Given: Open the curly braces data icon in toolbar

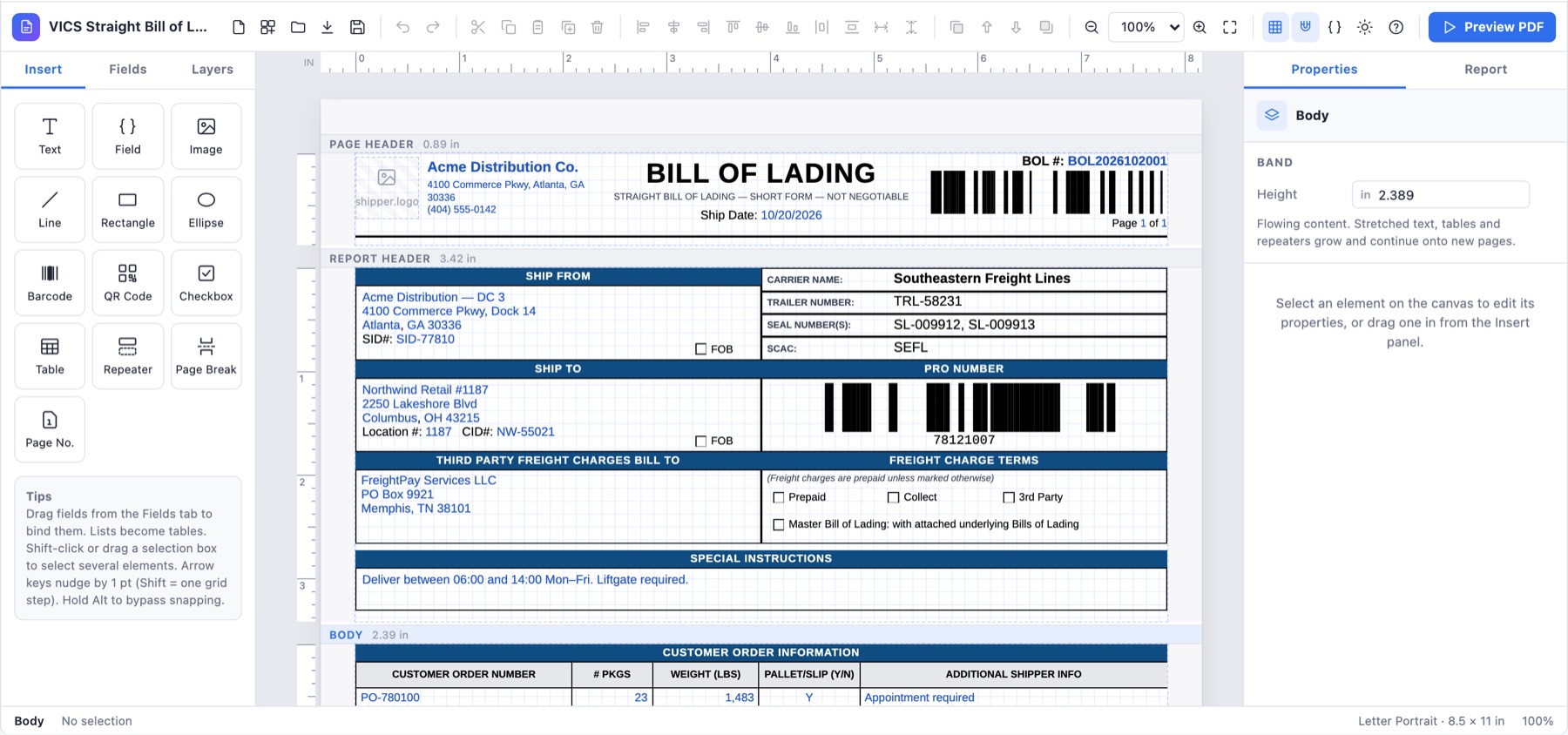Looking at the screenshot, I should [1335, 27].
